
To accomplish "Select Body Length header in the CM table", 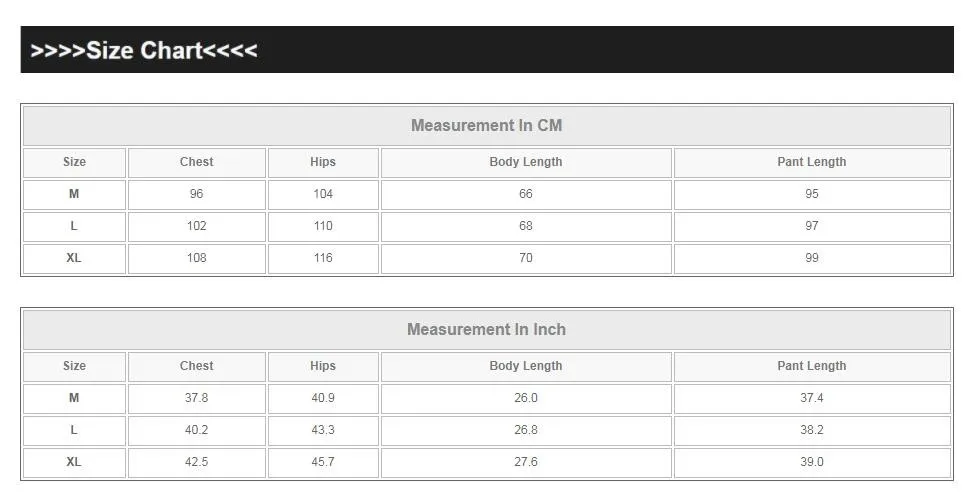I will pos(525,162).
